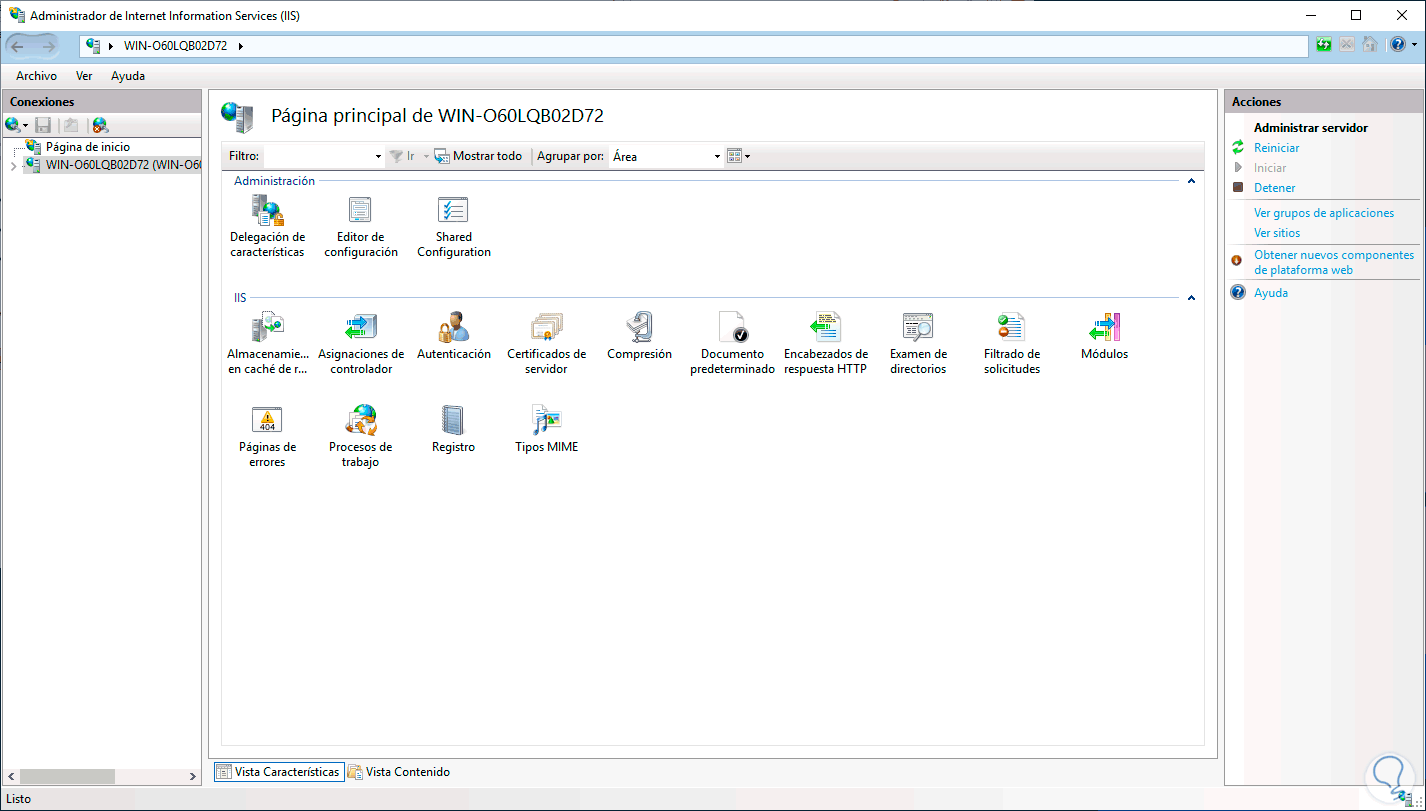The image size is (1426, 811).
Task: Open Documento predeterminado feature
Action: tap(733, 343)
